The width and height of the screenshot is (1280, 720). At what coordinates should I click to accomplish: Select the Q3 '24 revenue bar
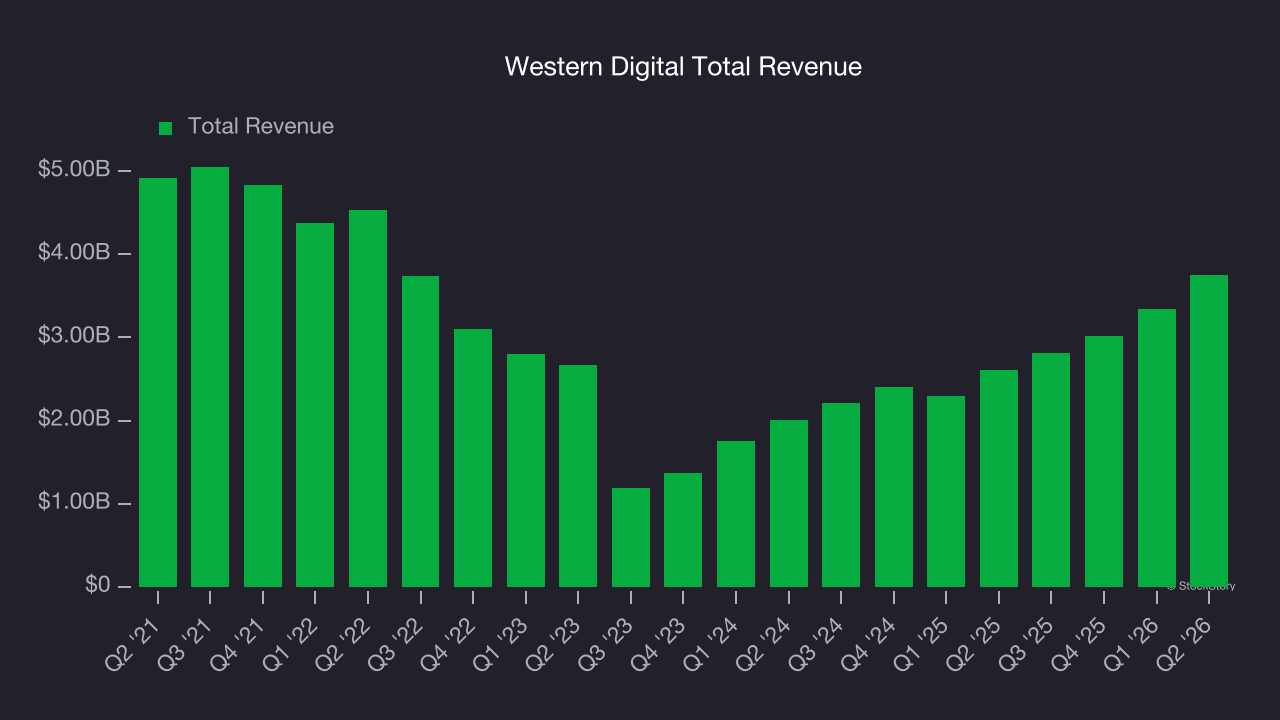coord(841,495)
